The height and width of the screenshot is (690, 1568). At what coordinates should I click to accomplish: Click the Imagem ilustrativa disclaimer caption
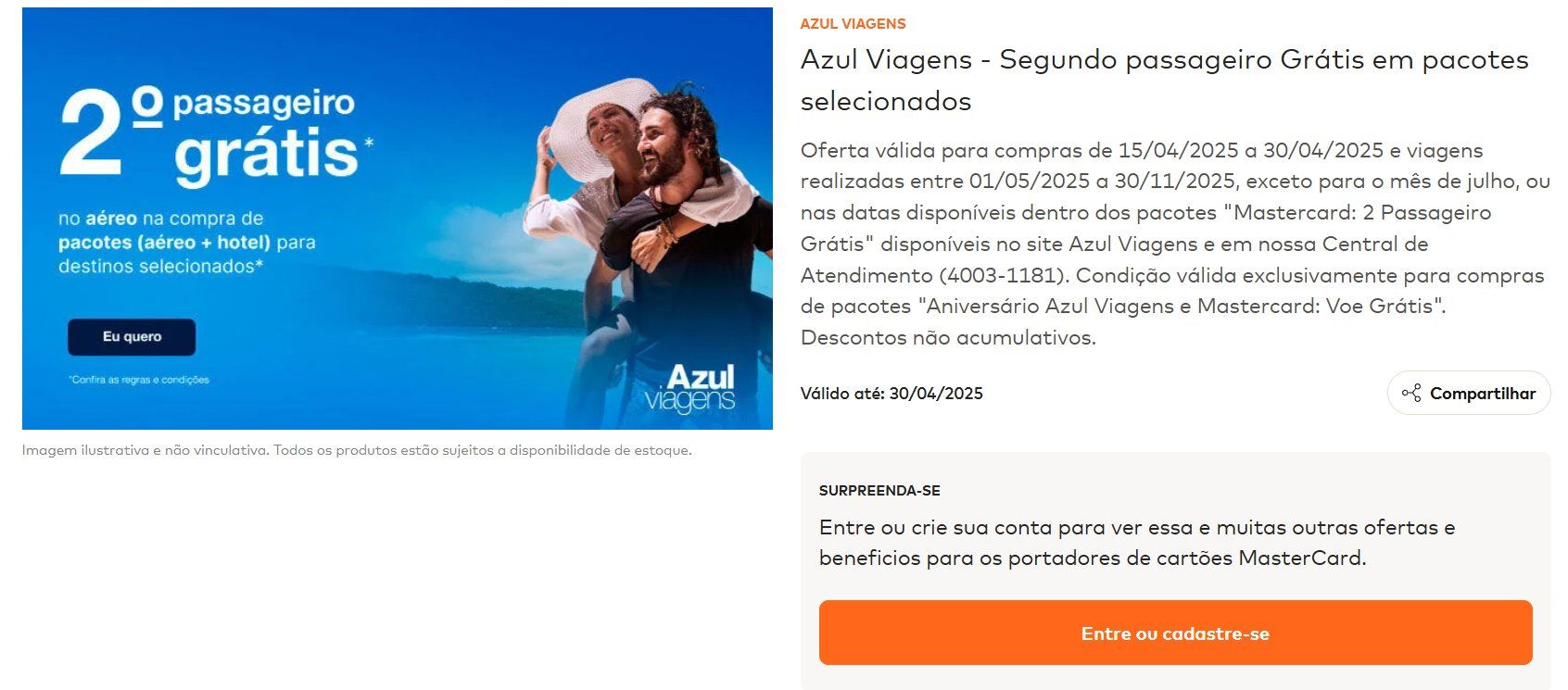point(357,450)
